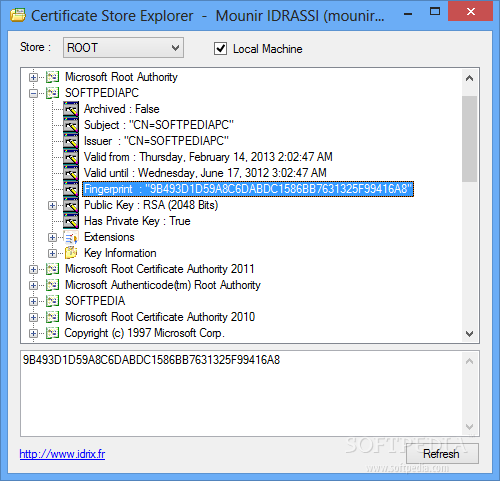Click the Microsoft Root Authority certificate icon
Image resolution: width=500 pixels, height=486 pixels.
point(52,77)
